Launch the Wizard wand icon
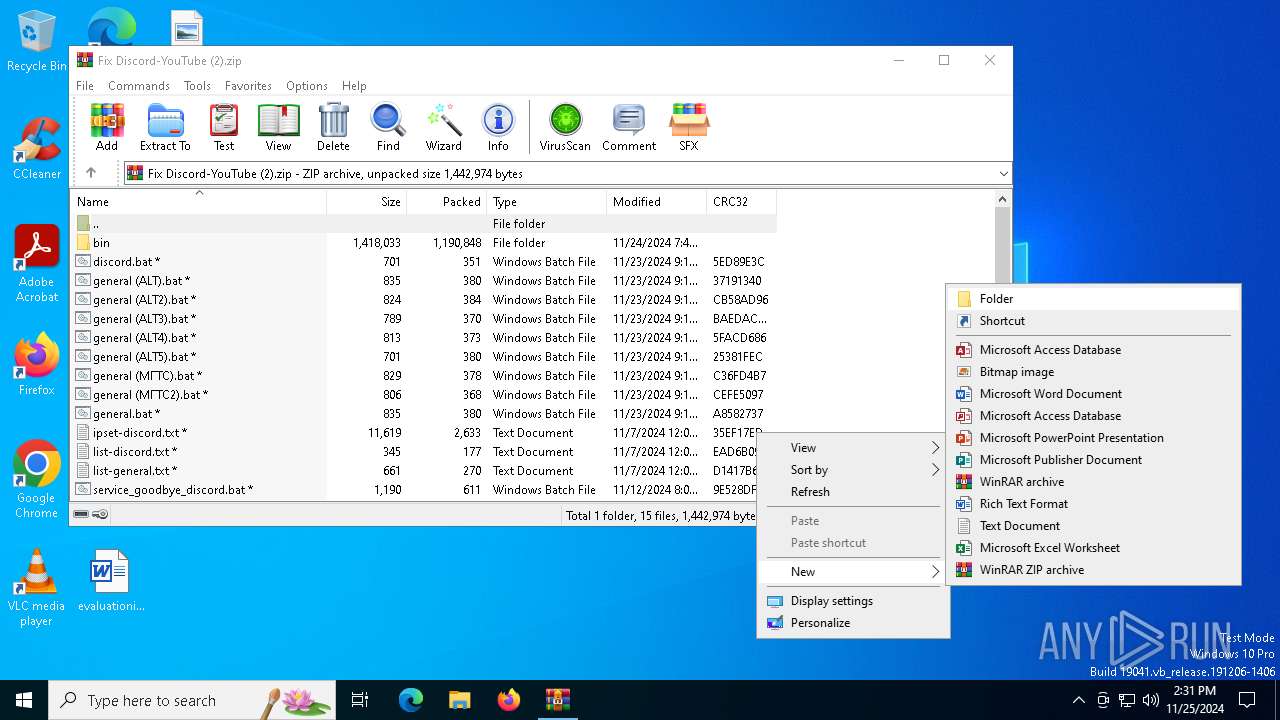 (x=443, y=127)
